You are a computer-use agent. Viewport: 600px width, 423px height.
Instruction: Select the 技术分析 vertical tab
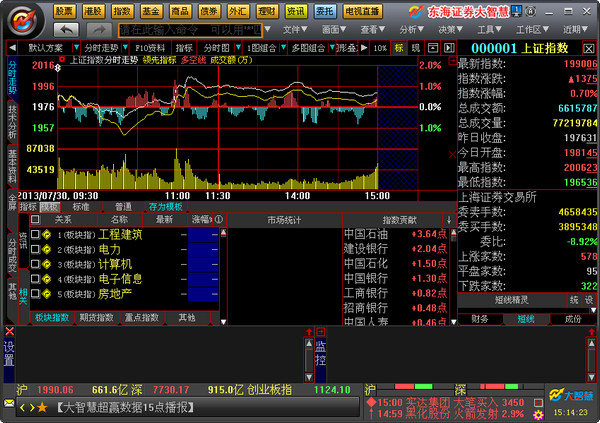point(12,122)
